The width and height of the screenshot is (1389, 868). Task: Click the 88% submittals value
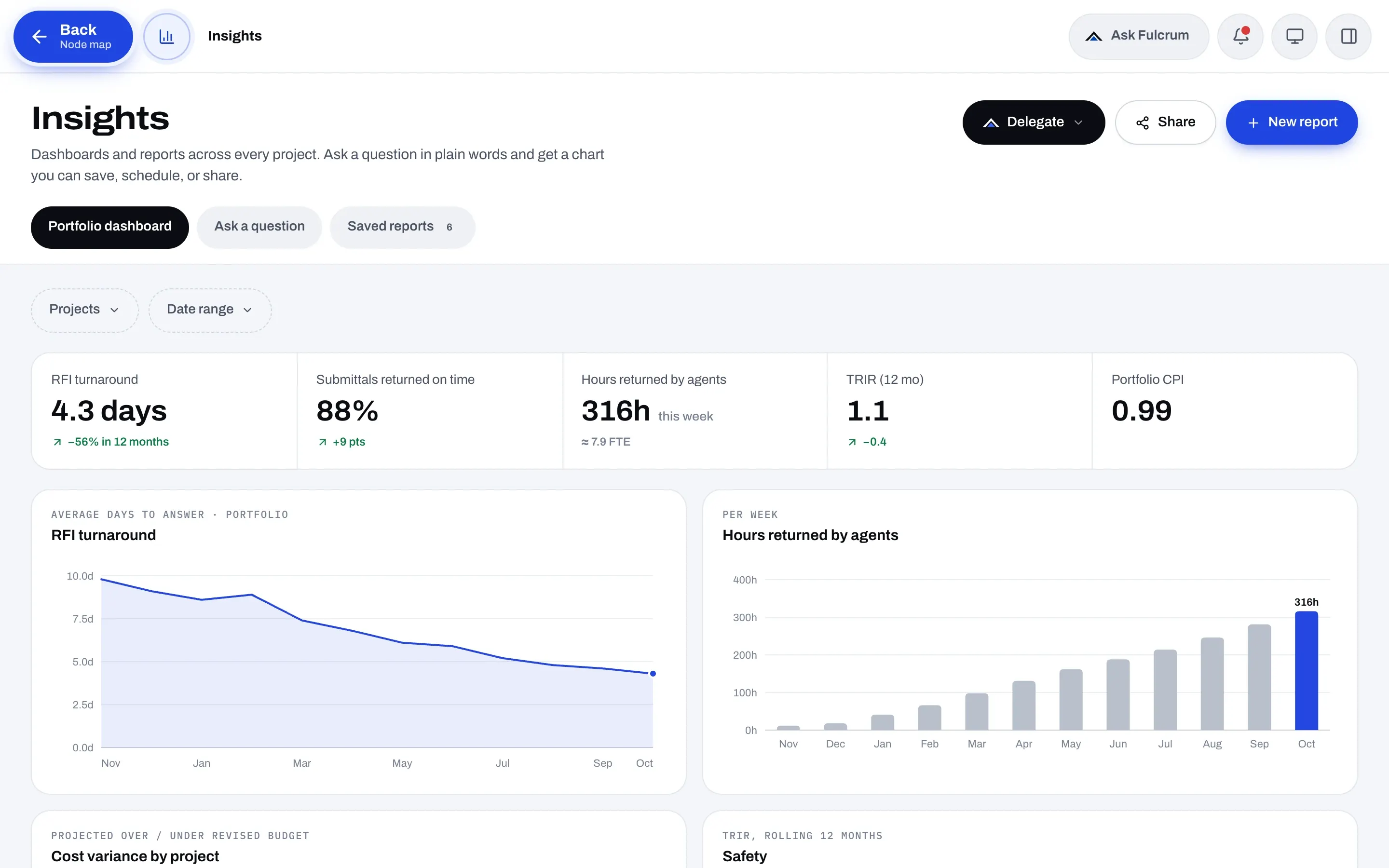347,411
